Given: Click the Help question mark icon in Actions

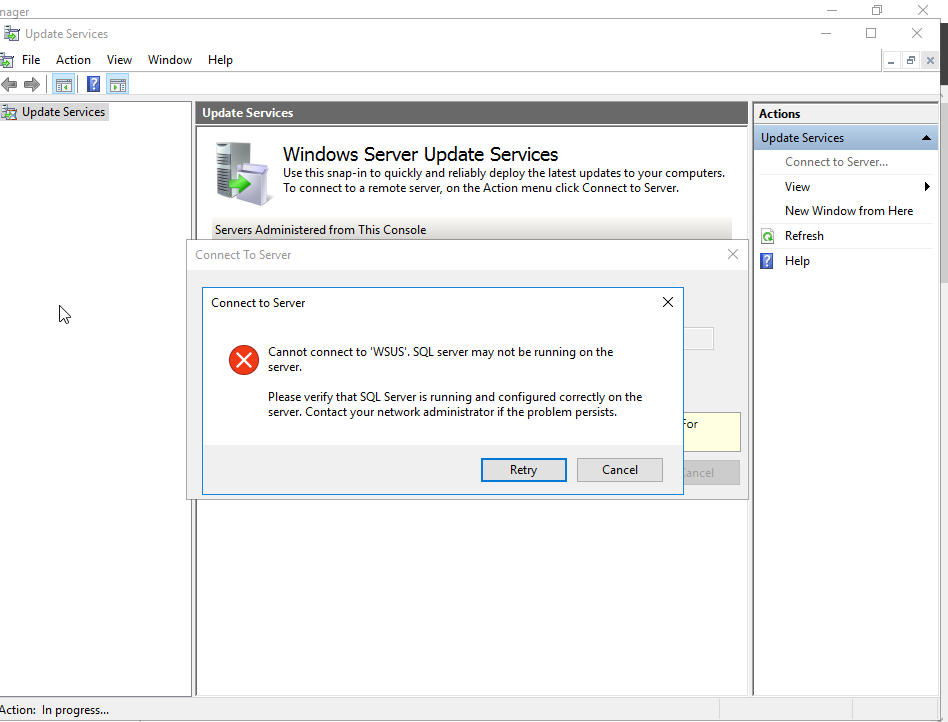Looking at the screenshot, I should [767, 261].
